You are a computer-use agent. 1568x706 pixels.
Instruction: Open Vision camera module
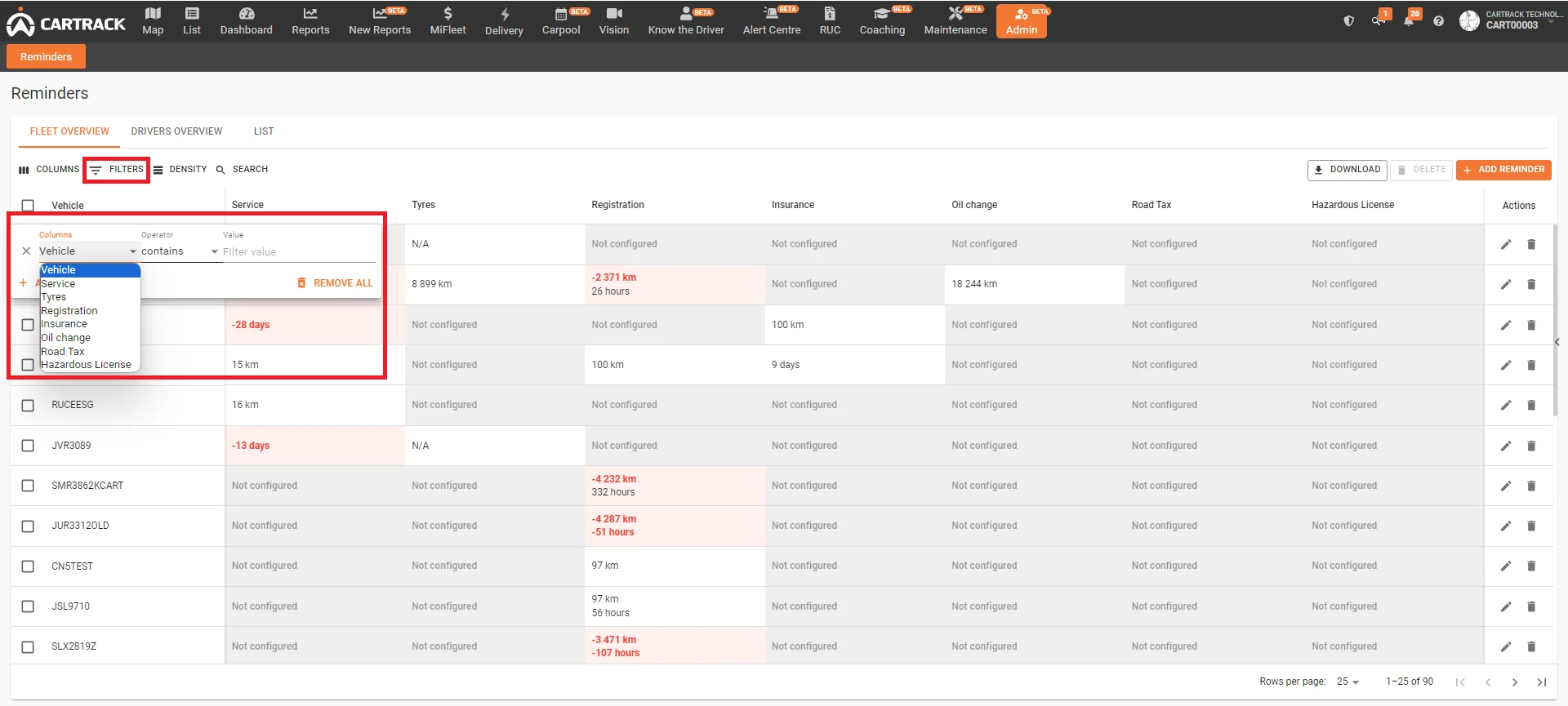point(614,21)
